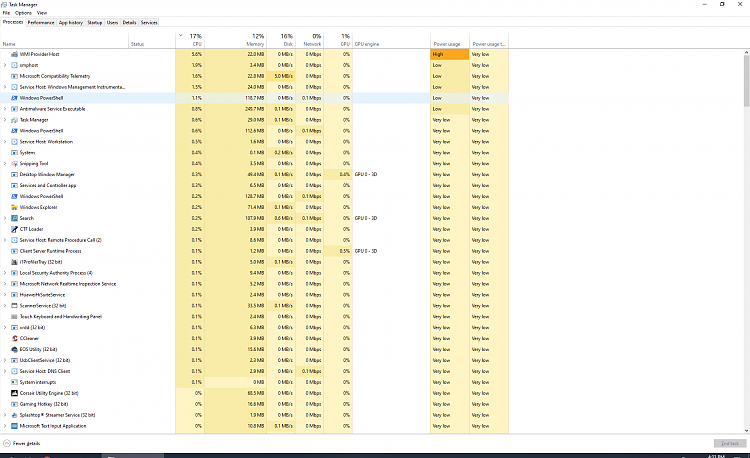Click the EOS Utility process icon
The height and width of the screenshot is (458, 750).
pyautogui.click(x=14, y=349)
